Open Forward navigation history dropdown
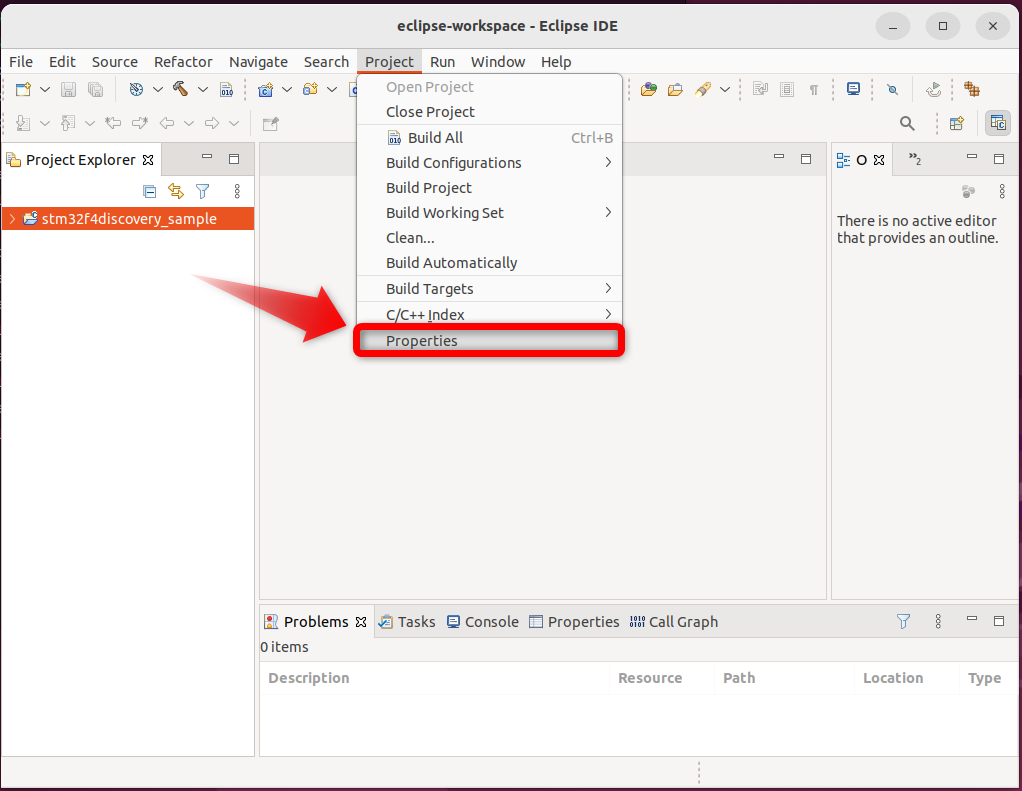Image resolution: width=1022 pixels, height=791 pixels. point(234,123)
